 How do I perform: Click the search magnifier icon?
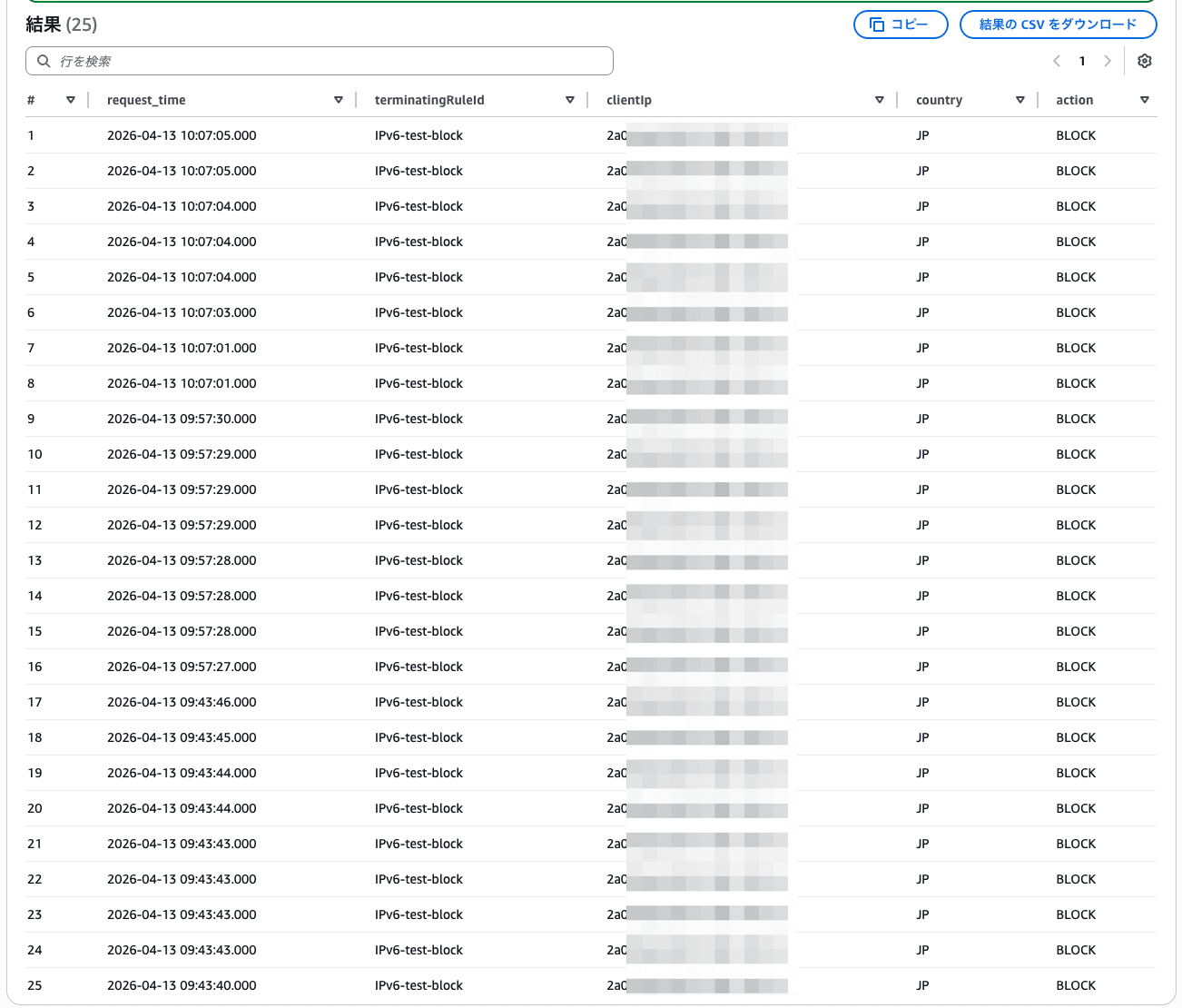coord(44,61)
